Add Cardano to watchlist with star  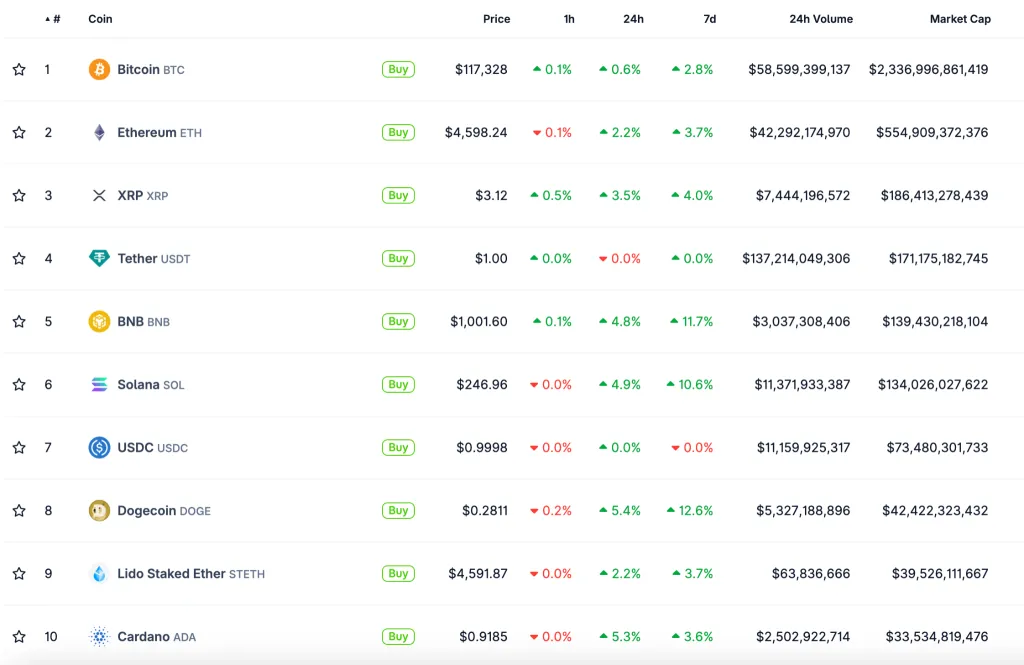click(x=19, y=637)
